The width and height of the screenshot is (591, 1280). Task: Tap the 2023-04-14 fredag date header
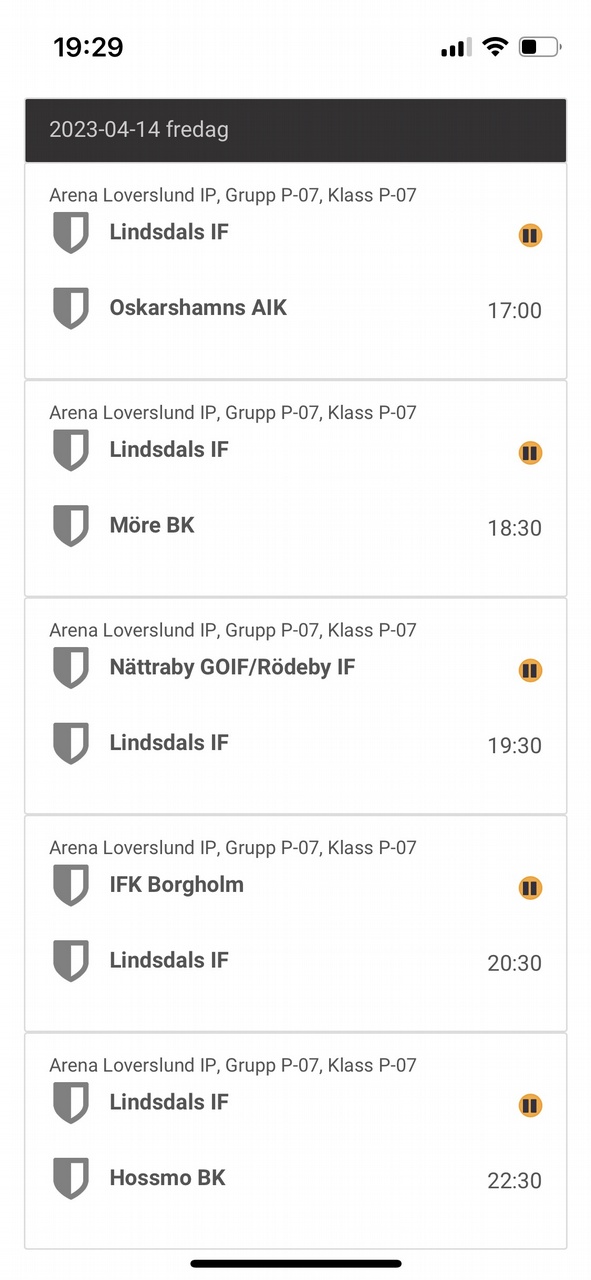point(296,130)
